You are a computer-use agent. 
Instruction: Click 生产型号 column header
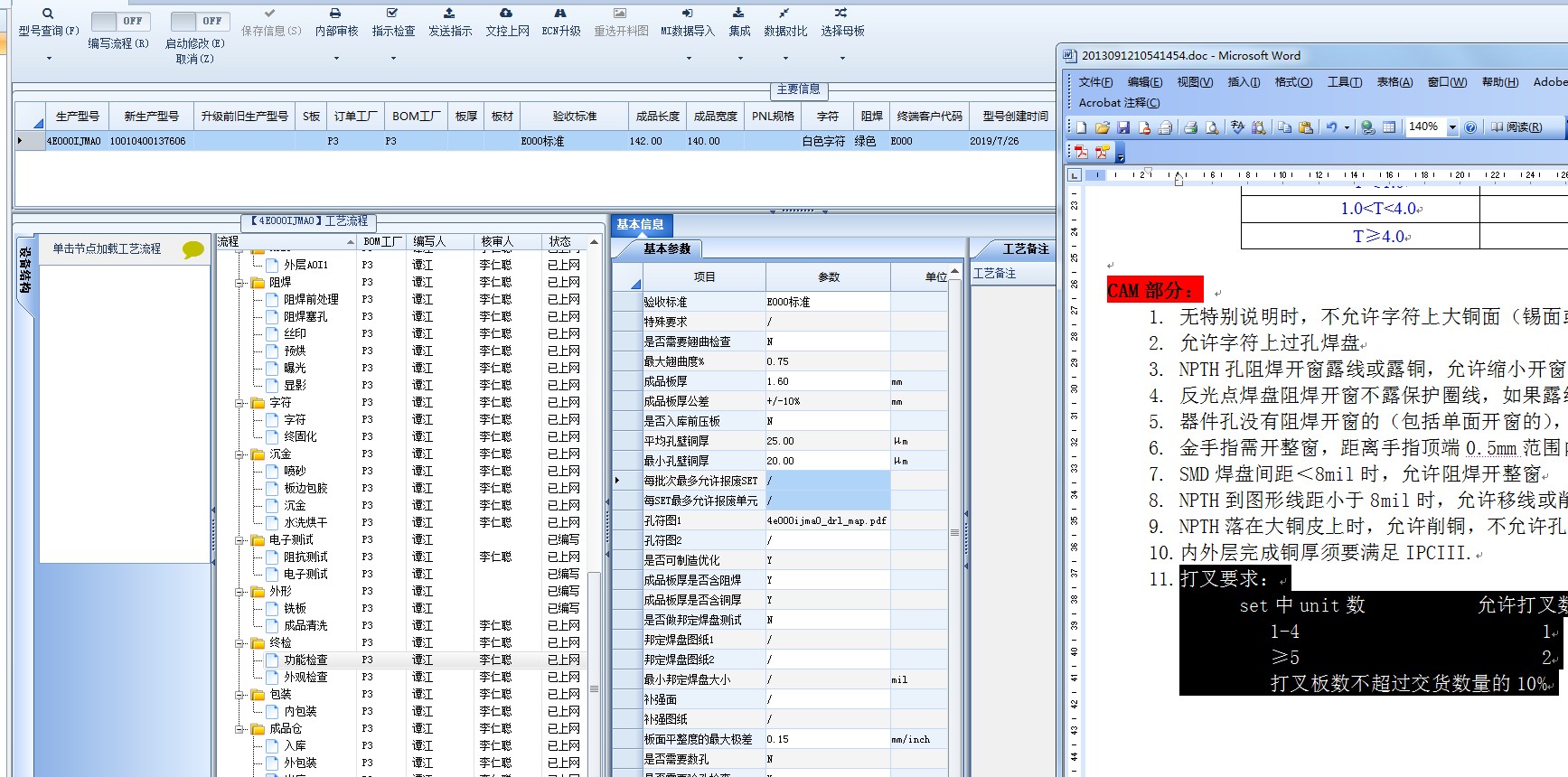[x=77, y=117]
